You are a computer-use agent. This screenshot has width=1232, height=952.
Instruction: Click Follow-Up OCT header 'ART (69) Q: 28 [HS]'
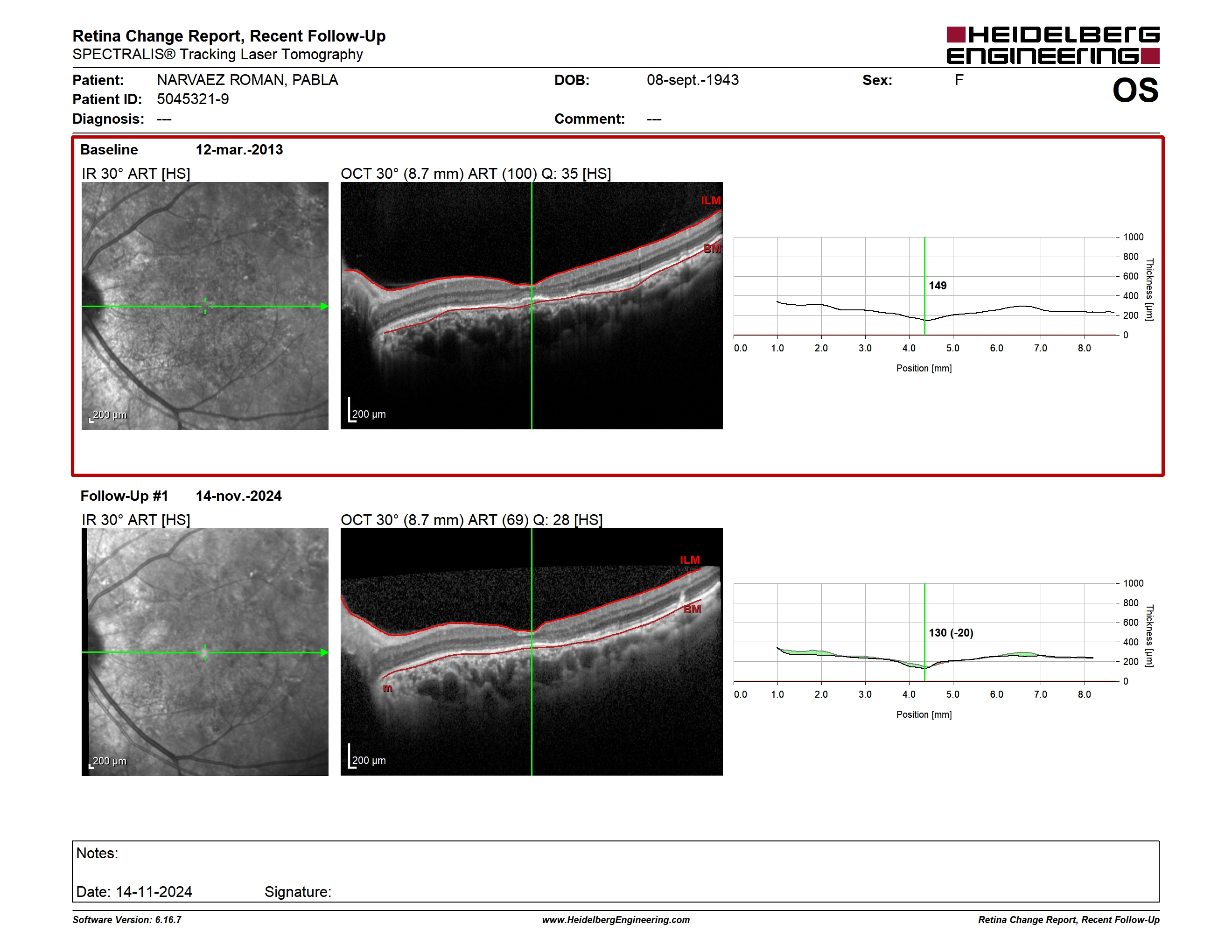(535, 520)
